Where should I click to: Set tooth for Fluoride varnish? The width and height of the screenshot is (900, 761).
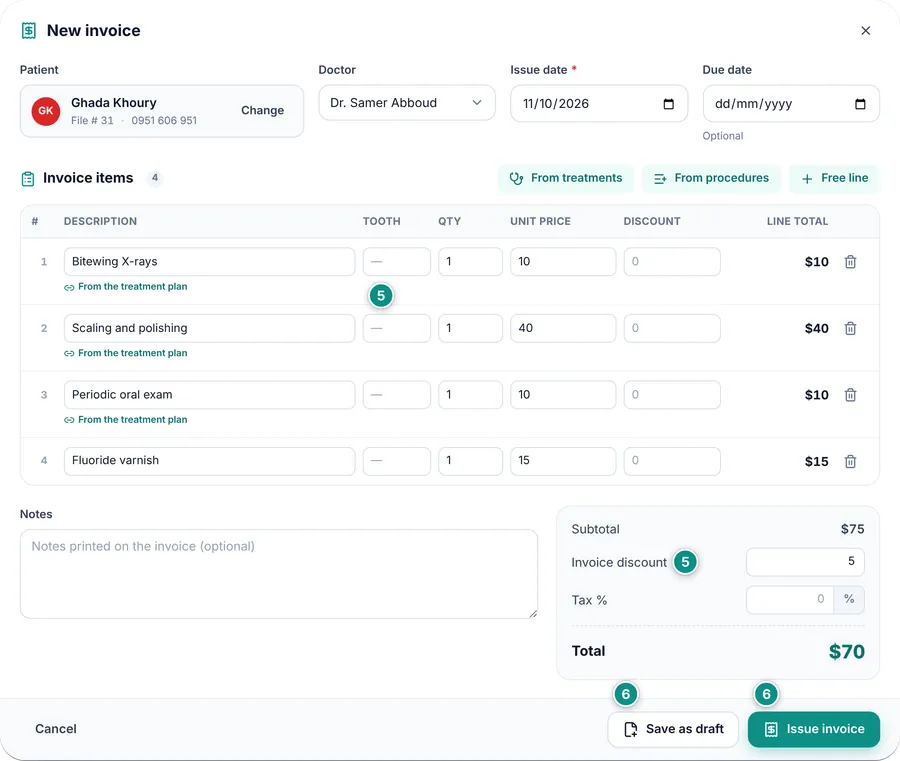coord(397,461)
